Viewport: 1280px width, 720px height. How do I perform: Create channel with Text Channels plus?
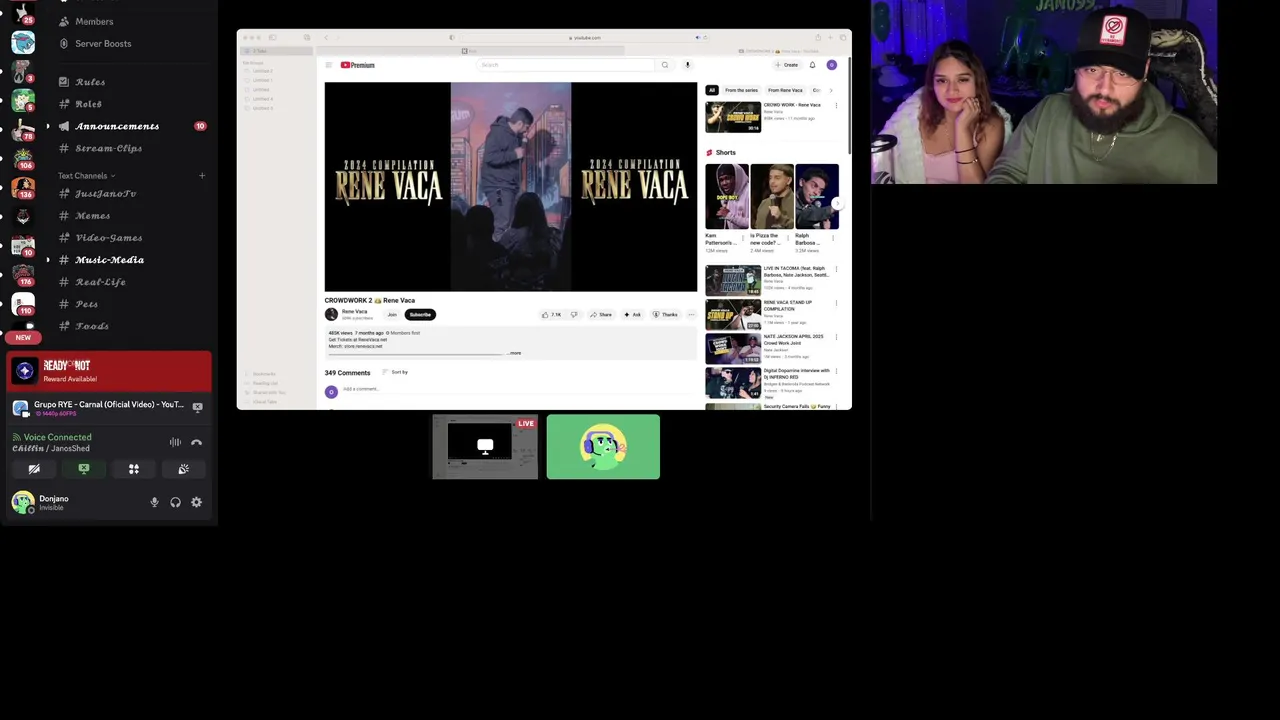(x=201, y=176)
